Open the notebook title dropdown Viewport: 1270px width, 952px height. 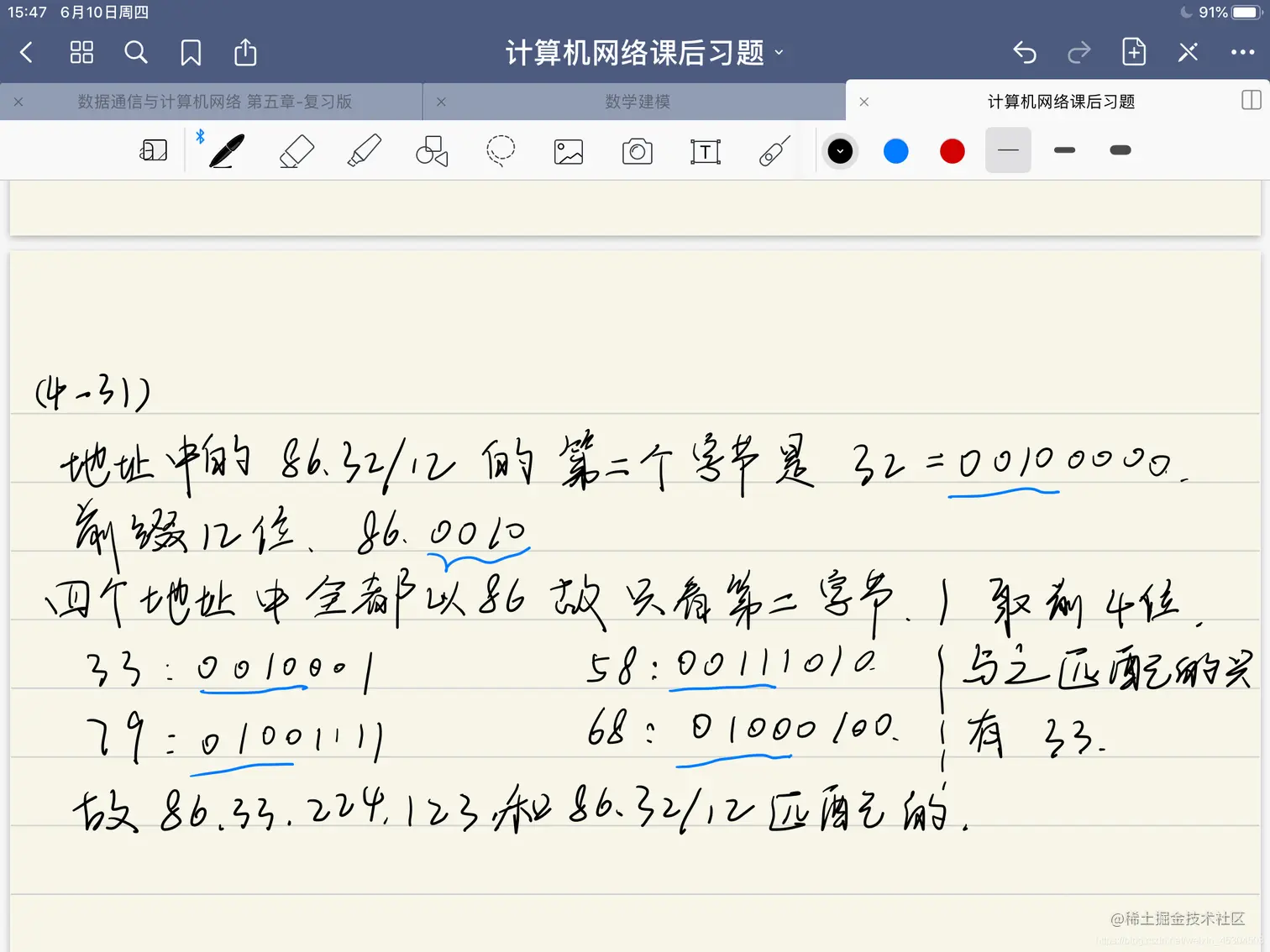[779, 52]
